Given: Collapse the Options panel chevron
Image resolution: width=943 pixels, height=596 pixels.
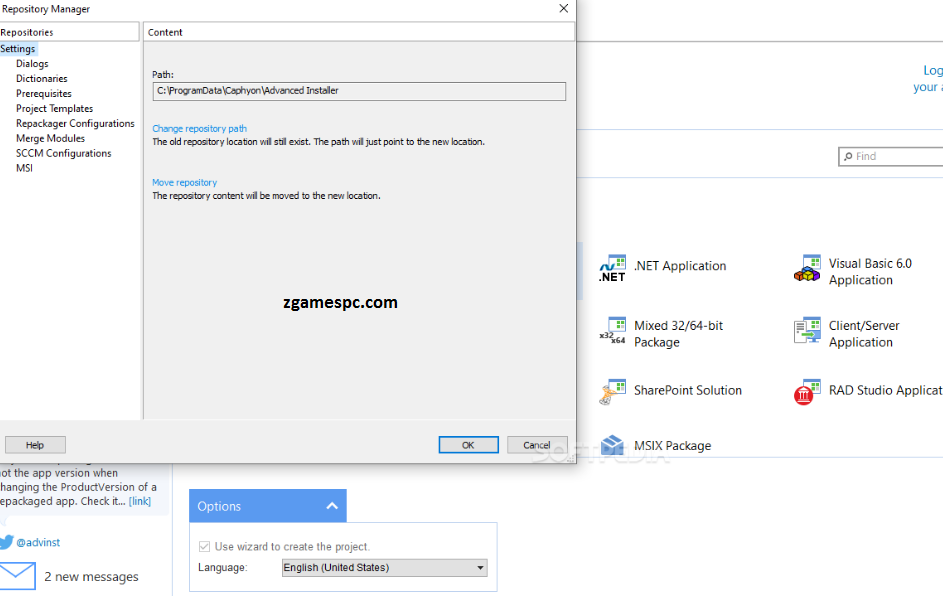Looking at the screenshot, I should coord(332,506).
